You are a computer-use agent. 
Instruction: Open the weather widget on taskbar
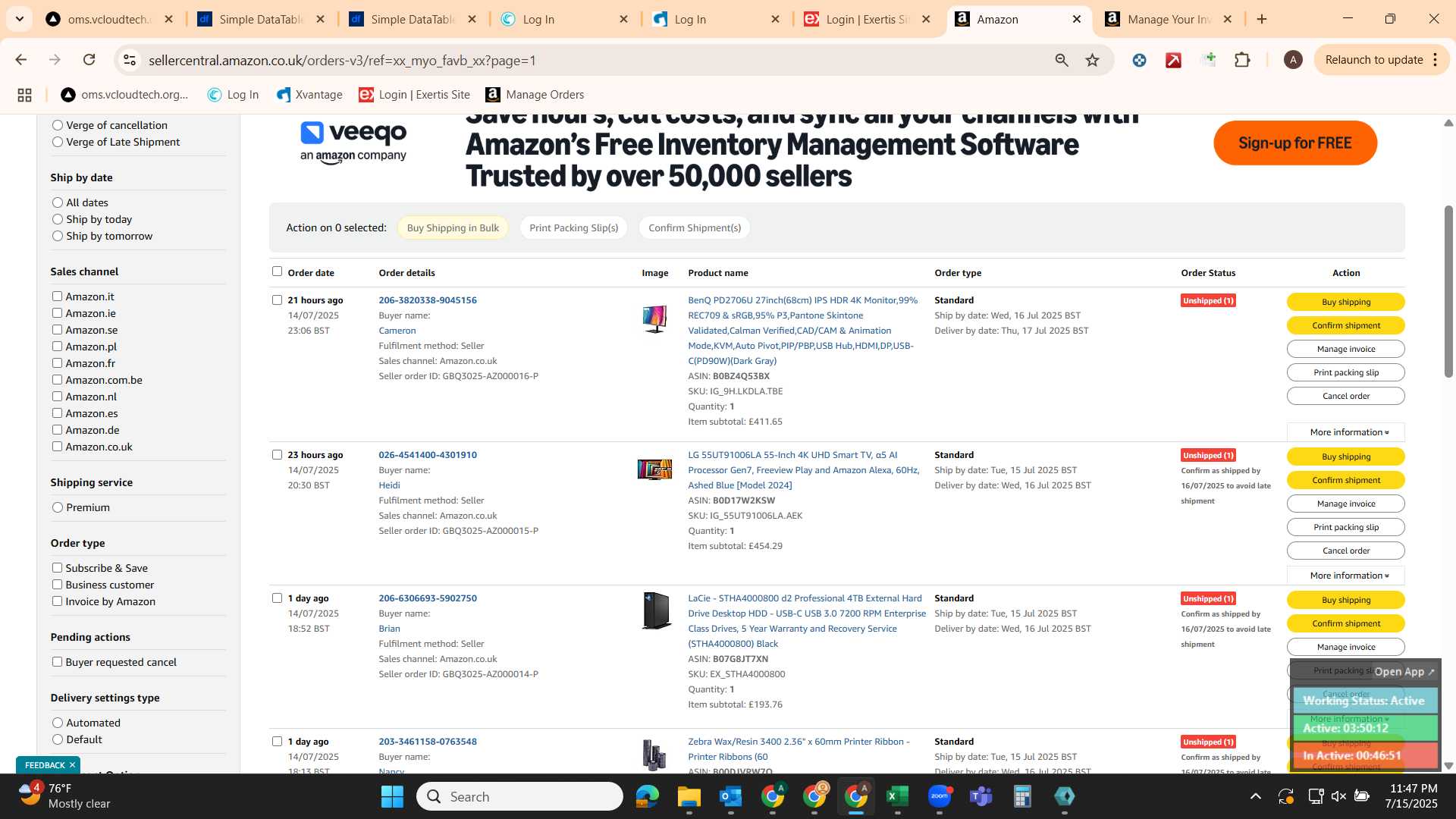coord(64,796)
